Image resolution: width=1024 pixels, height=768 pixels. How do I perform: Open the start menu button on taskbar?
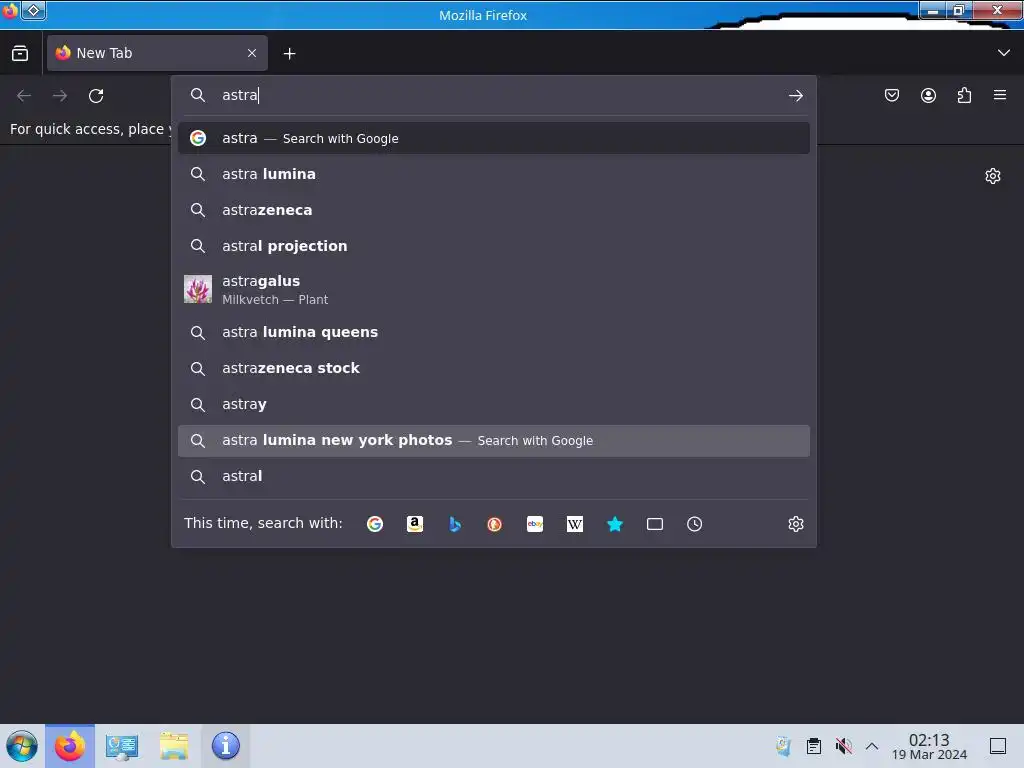point(22,746)
